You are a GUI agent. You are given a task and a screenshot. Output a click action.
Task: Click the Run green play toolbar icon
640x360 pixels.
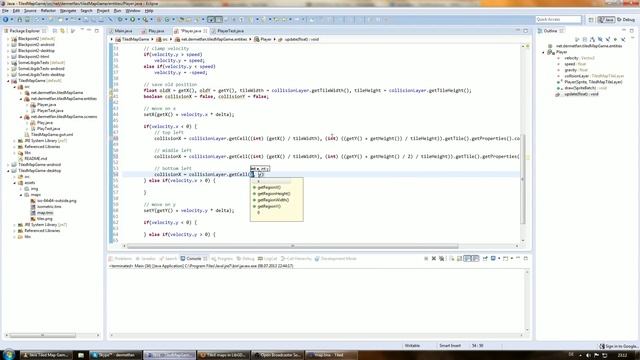(x=132, y=20)
